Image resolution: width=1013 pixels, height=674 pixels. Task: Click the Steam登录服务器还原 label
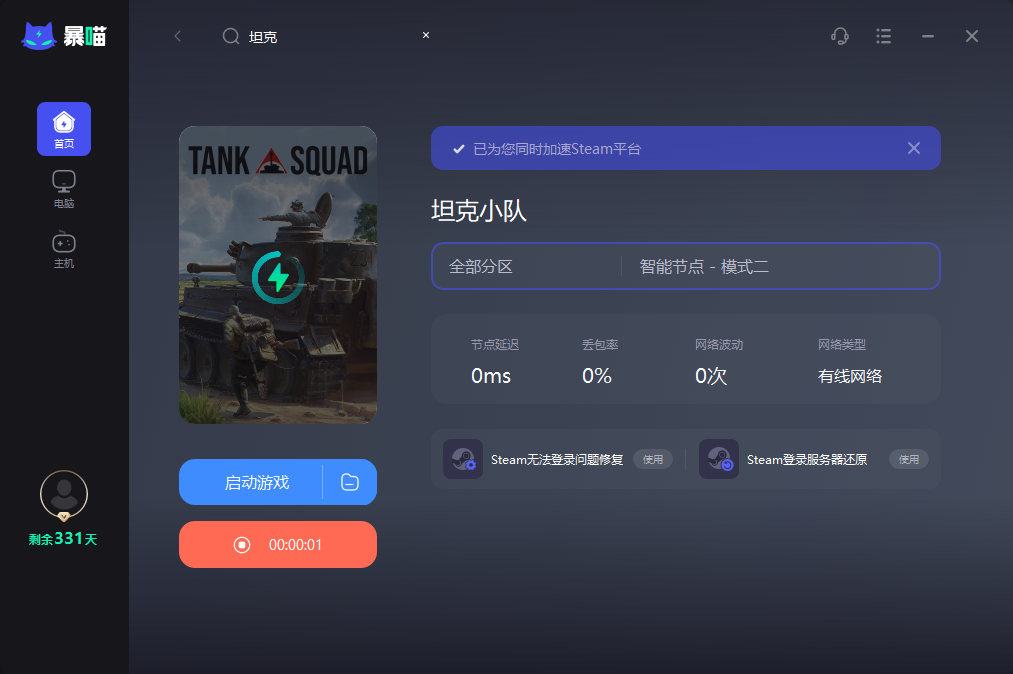click(x=807, y=459)
